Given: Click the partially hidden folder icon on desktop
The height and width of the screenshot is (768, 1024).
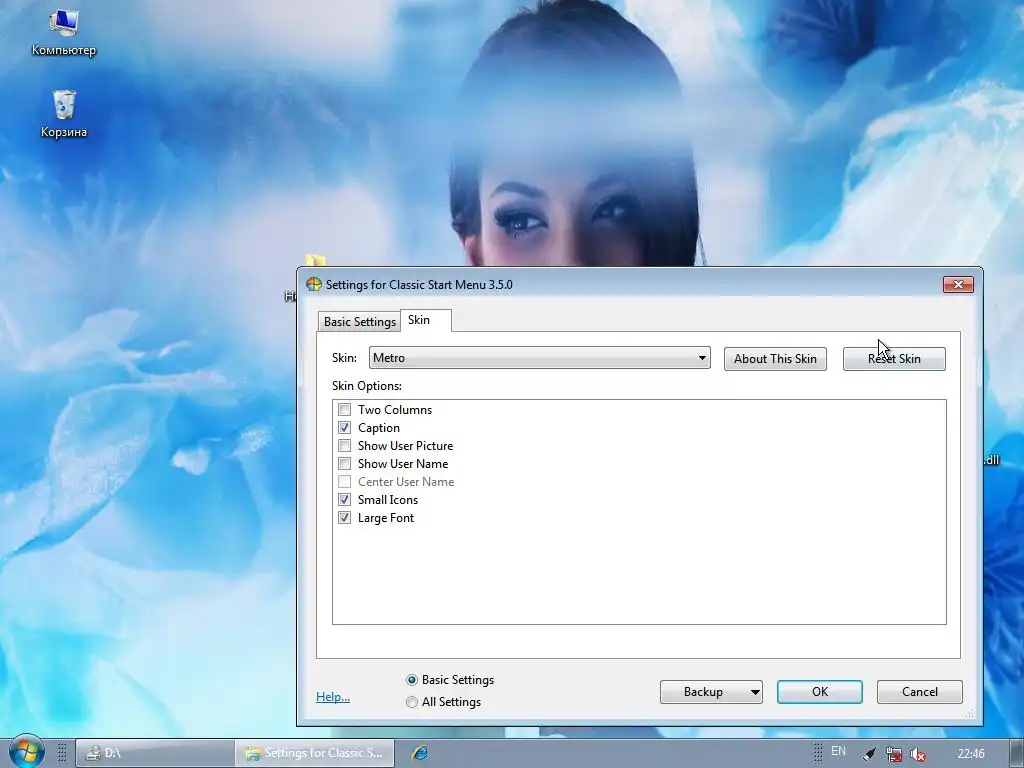Looking at the screenshot, I should 316,260.
